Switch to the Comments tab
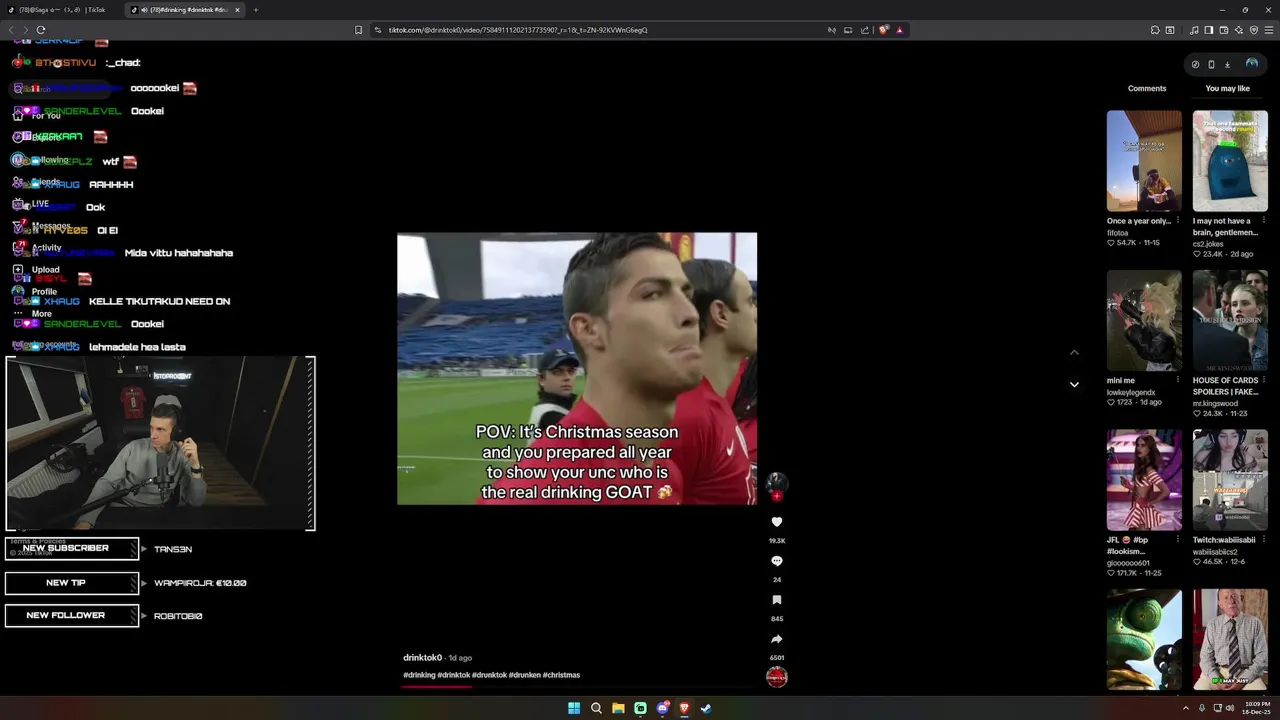1280x720 pixels. tap(1147, 89)
